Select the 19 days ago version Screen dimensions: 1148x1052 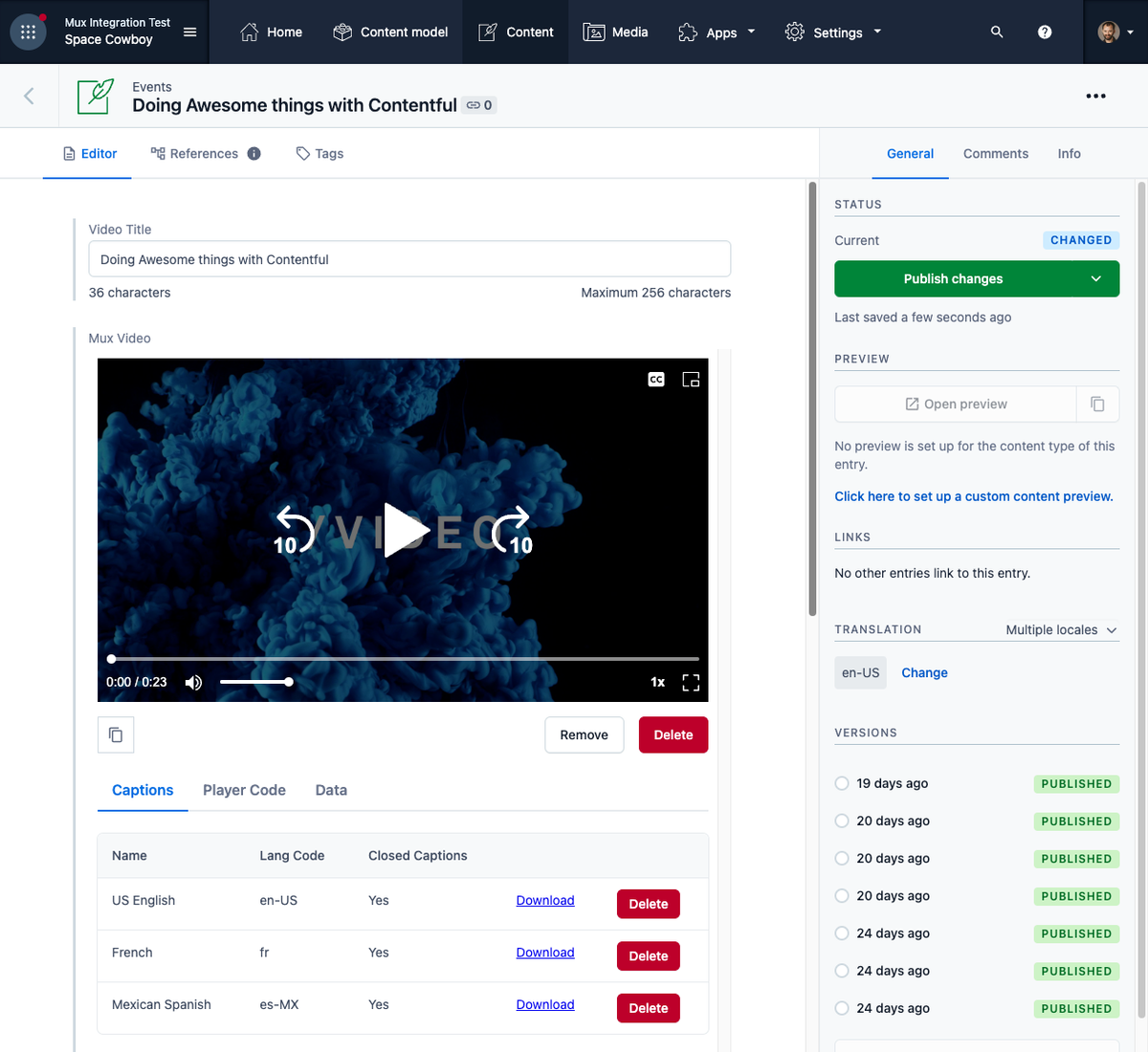(842, 783)
